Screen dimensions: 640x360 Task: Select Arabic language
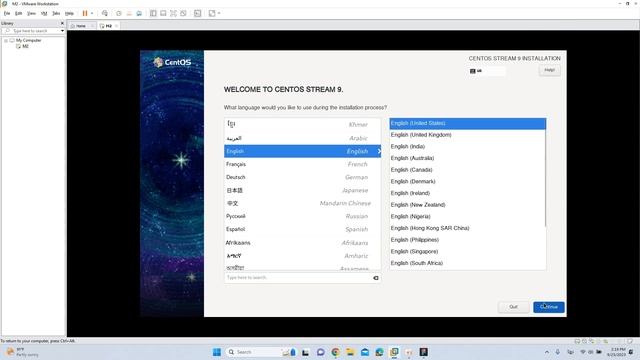click(x=302, y=138)
